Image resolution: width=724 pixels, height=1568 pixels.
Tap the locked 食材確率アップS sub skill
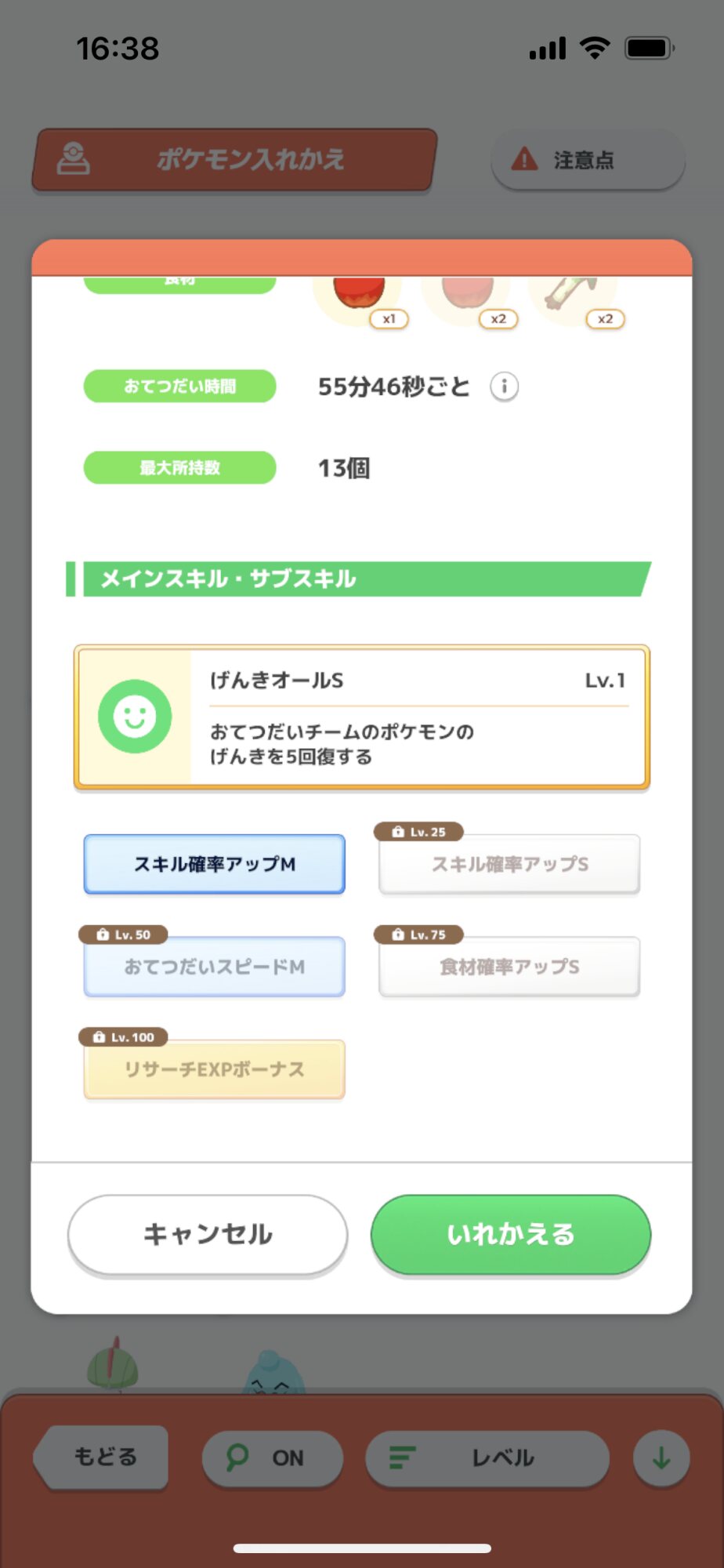point(509,967)
